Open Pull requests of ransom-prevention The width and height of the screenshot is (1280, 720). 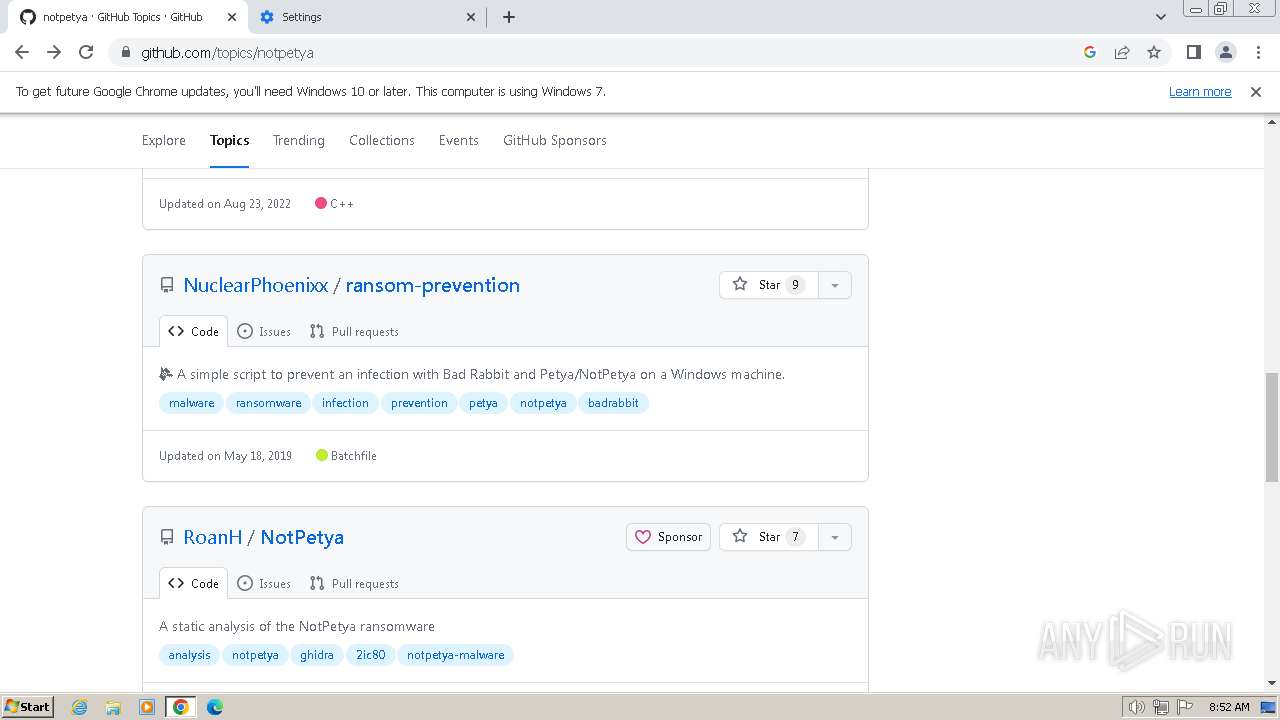(x=354, y=331)
